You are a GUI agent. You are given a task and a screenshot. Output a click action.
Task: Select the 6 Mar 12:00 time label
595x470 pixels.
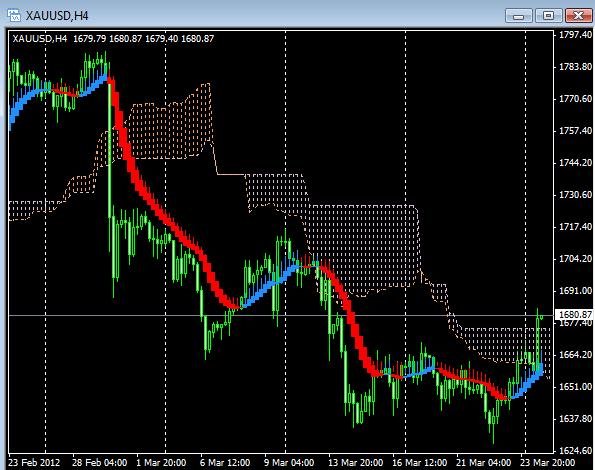point(225,463)
